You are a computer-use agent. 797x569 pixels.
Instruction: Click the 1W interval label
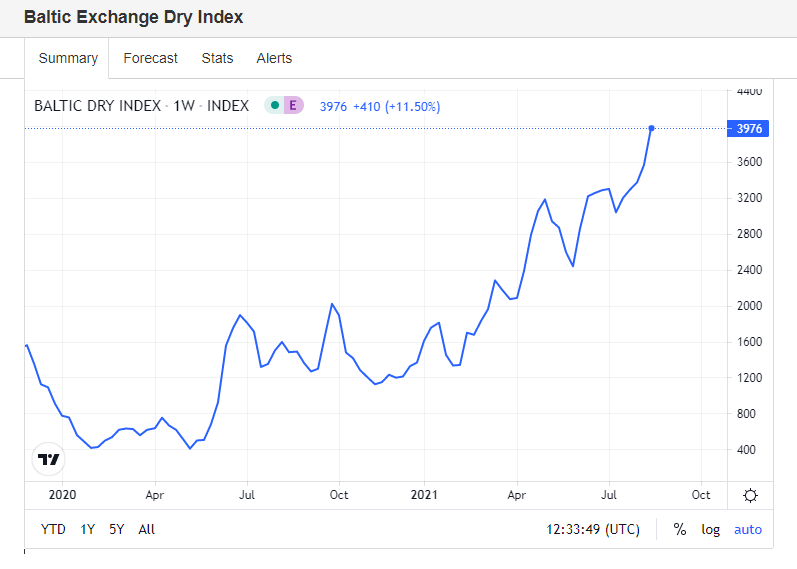coord(184,106)
